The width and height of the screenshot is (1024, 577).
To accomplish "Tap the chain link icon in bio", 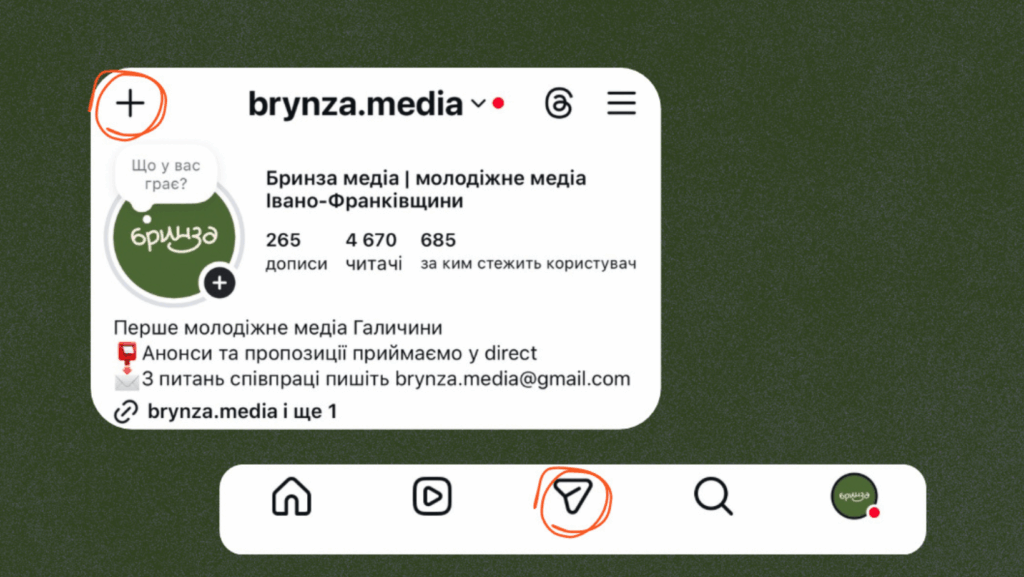I will pyautogui.click(x=126, y=412).
